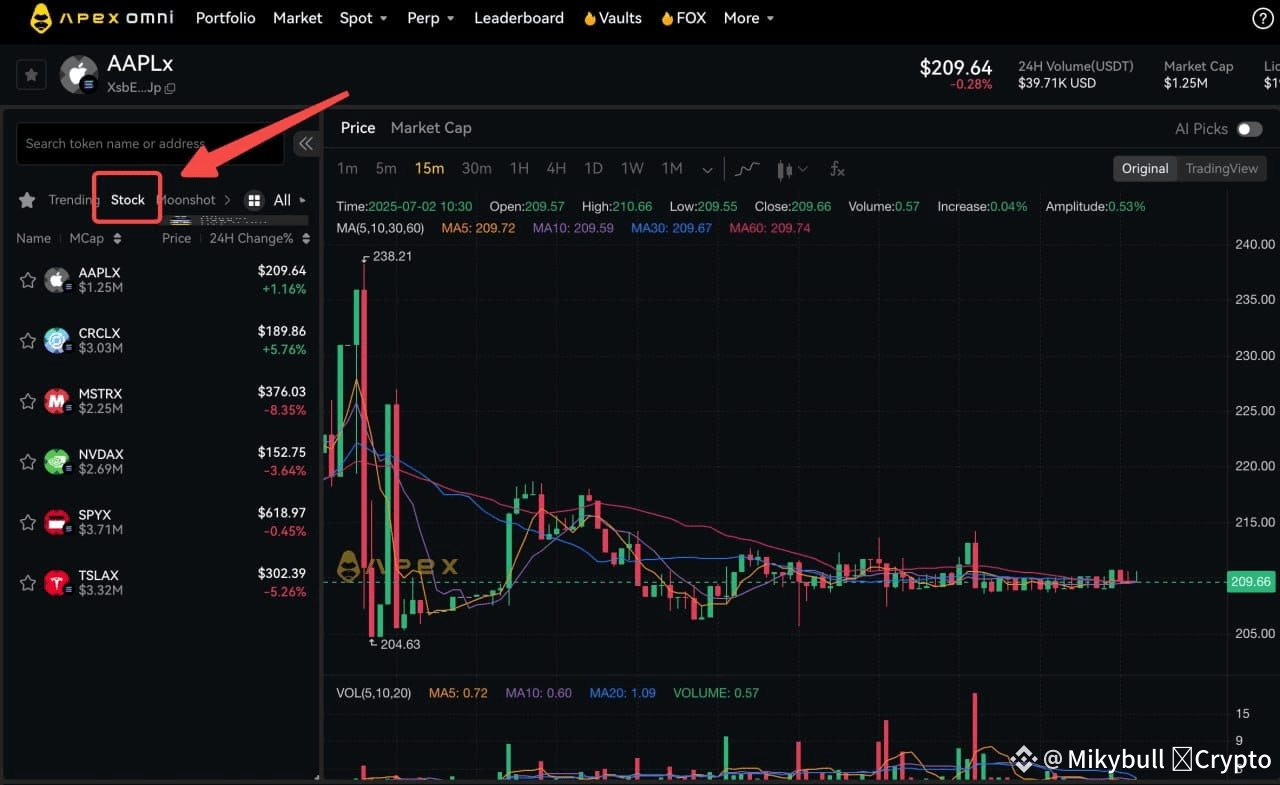Image resolution: width=1280 pixels, height=785 pixels.
Task: Open the fx indicators icon
Action: (x=837, y=169)
